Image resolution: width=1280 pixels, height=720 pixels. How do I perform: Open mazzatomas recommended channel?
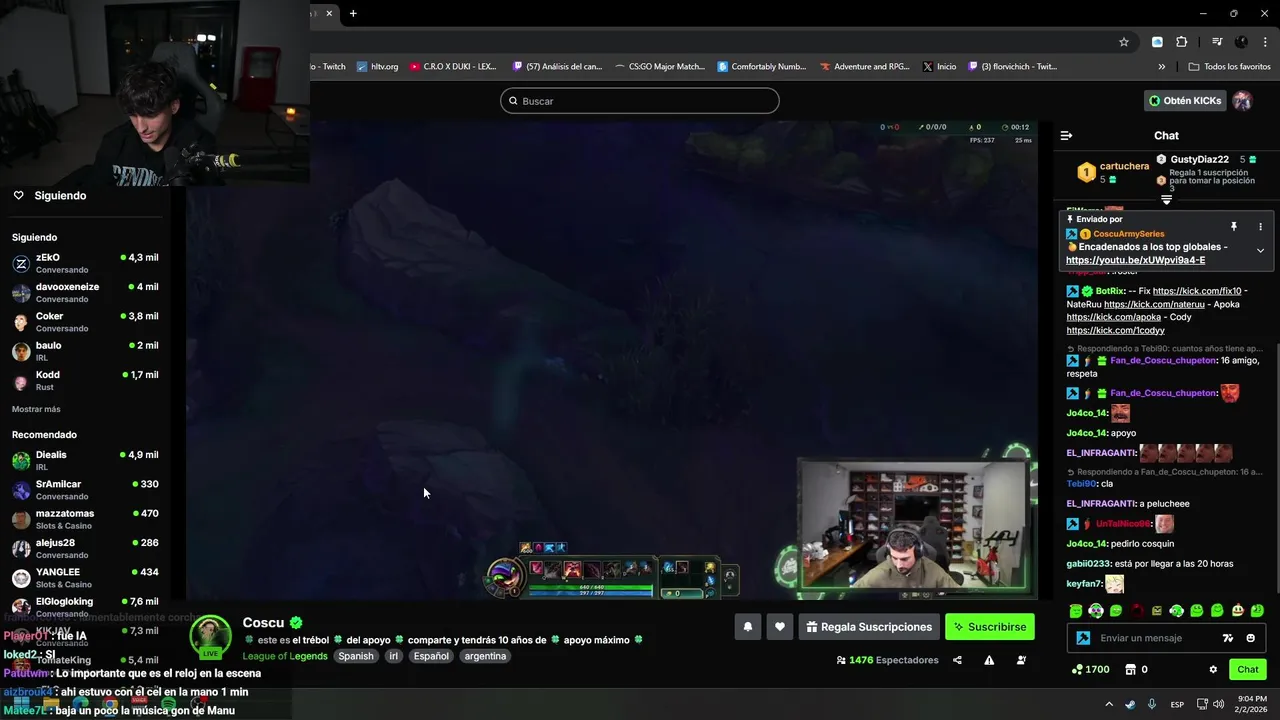pos(85,519)
